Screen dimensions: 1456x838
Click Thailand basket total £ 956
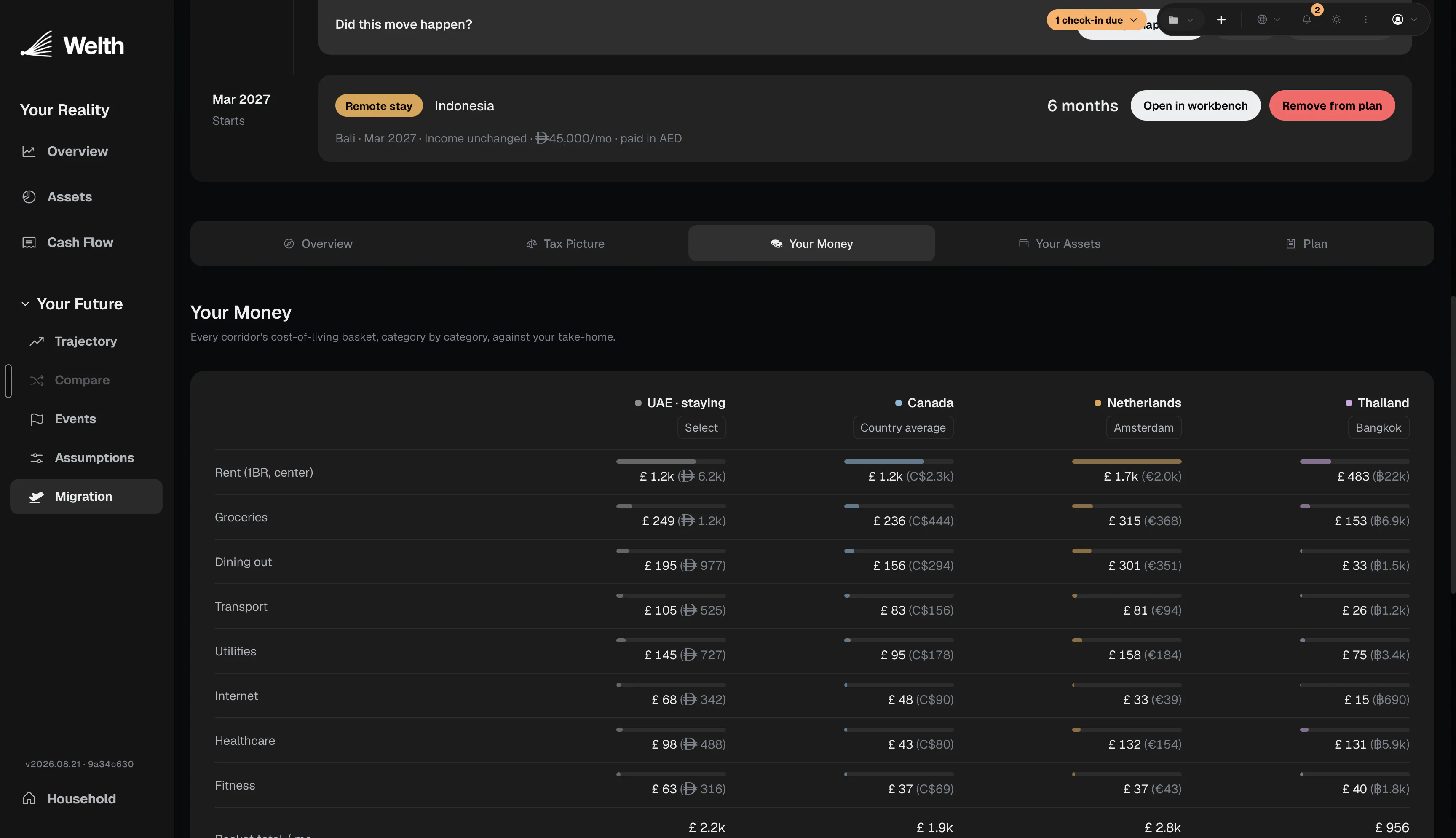click(x=1392, y=827)
